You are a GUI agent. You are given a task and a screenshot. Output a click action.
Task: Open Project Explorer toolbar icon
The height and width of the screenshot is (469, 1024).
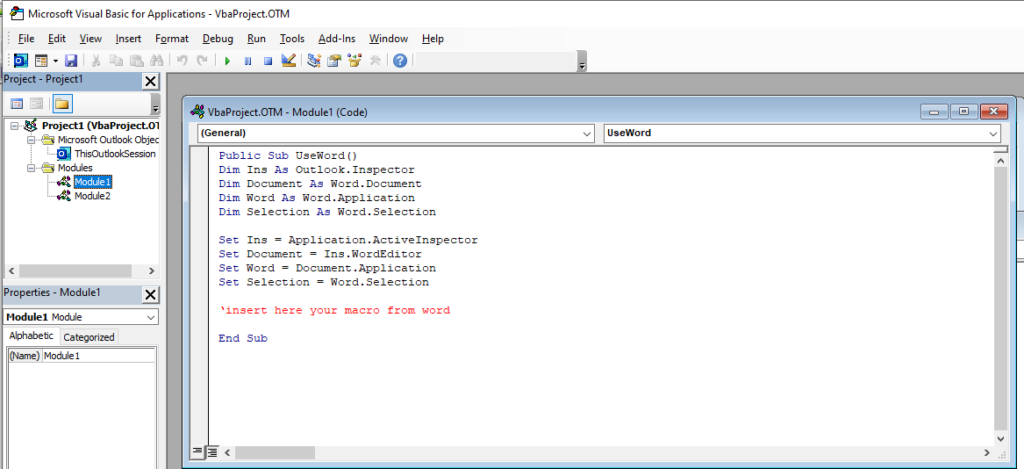tap(313, 61)
